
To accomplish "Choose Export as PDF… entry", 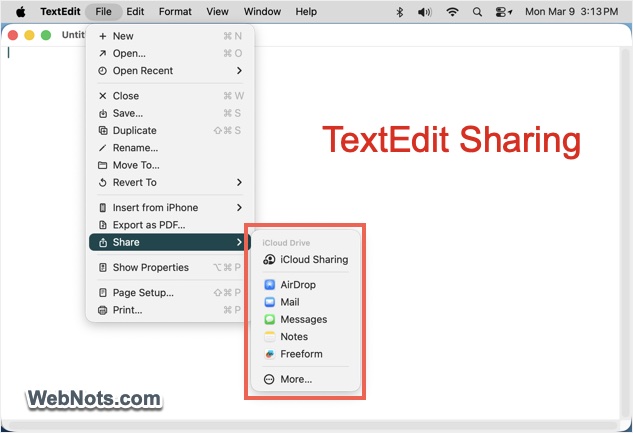I will coord(170,225).
